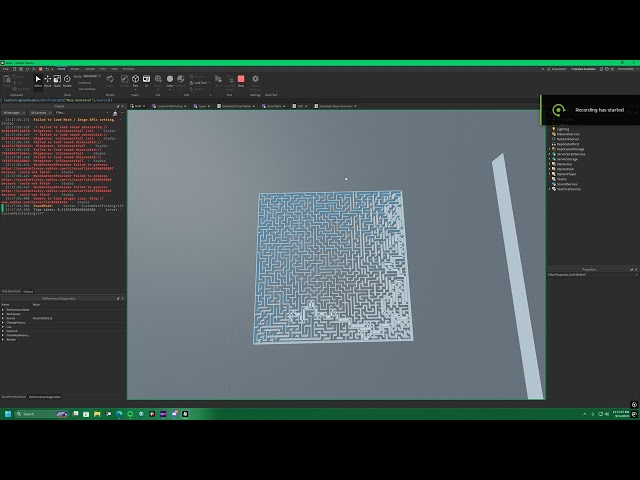Screen dimensions: 640x480
Task: Switch to the Model ribbon tab
Action: tap(75, 69)
